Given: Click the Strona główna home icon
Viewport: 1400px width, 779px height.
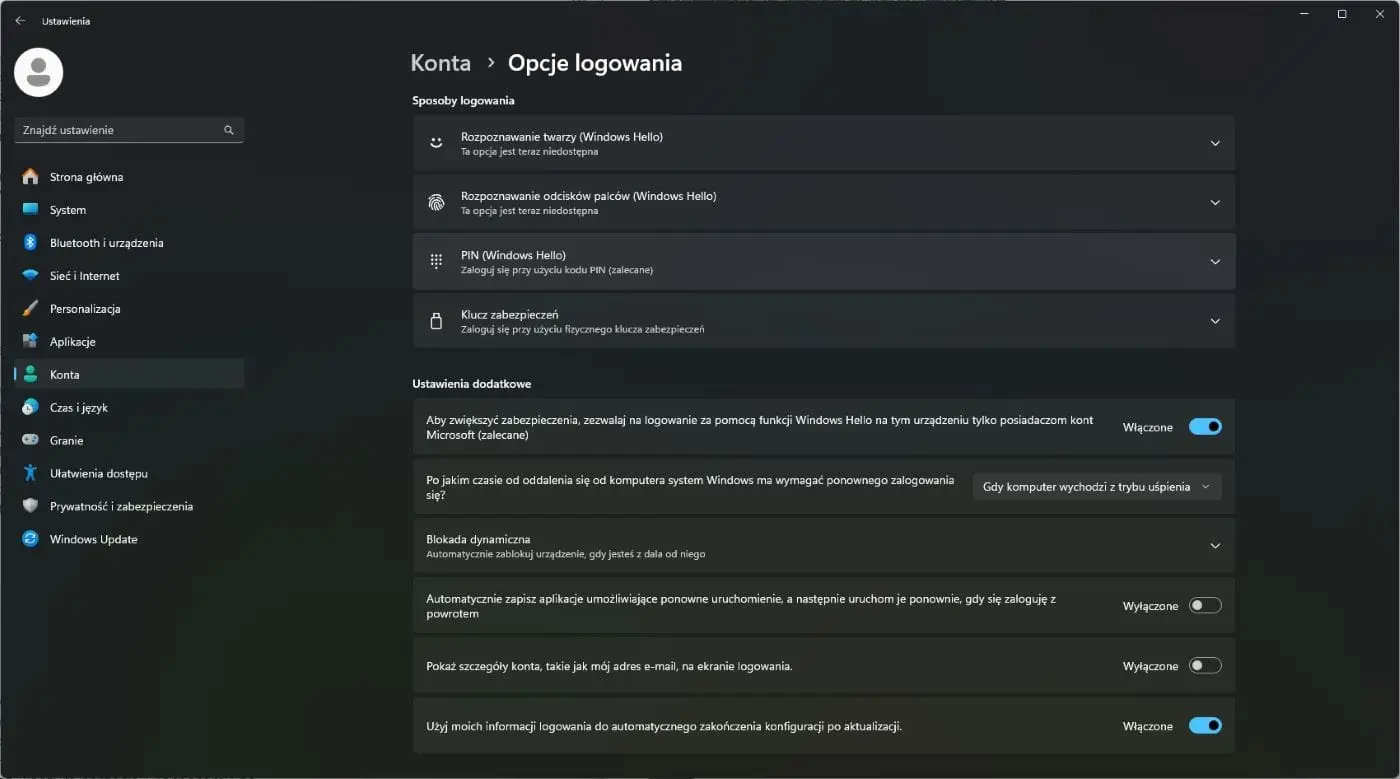Looking at the screenshot, I should 30,177.
